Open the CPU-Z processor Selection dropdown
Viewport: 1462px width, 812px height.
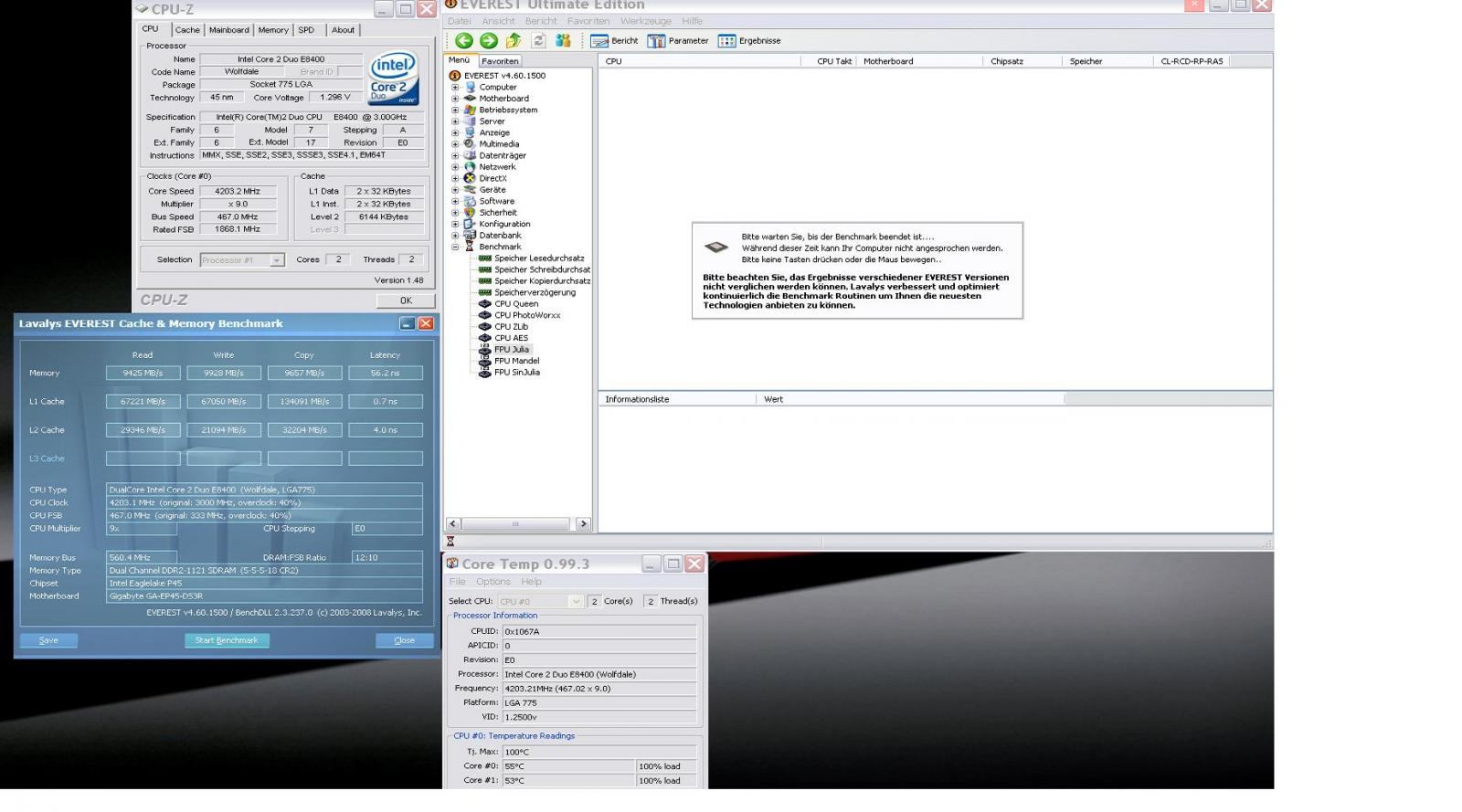[x=276, y=260]
